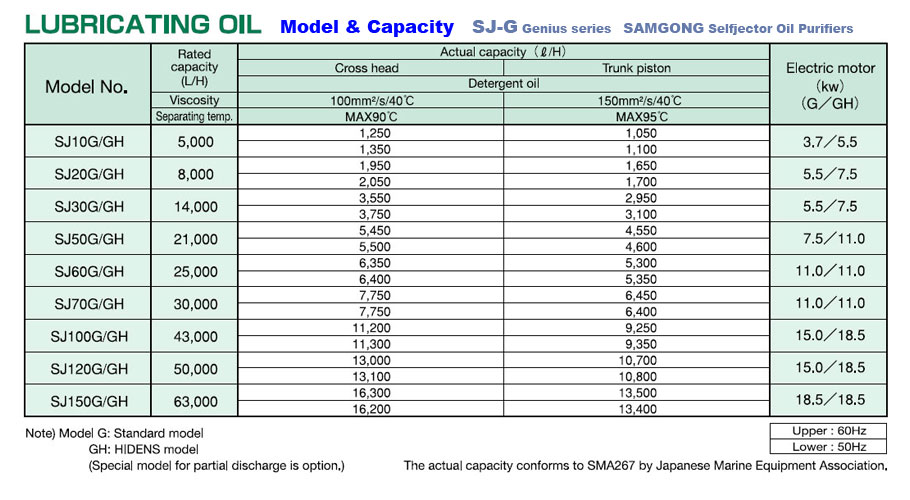Select cross head value 11,200

point(371,328)
